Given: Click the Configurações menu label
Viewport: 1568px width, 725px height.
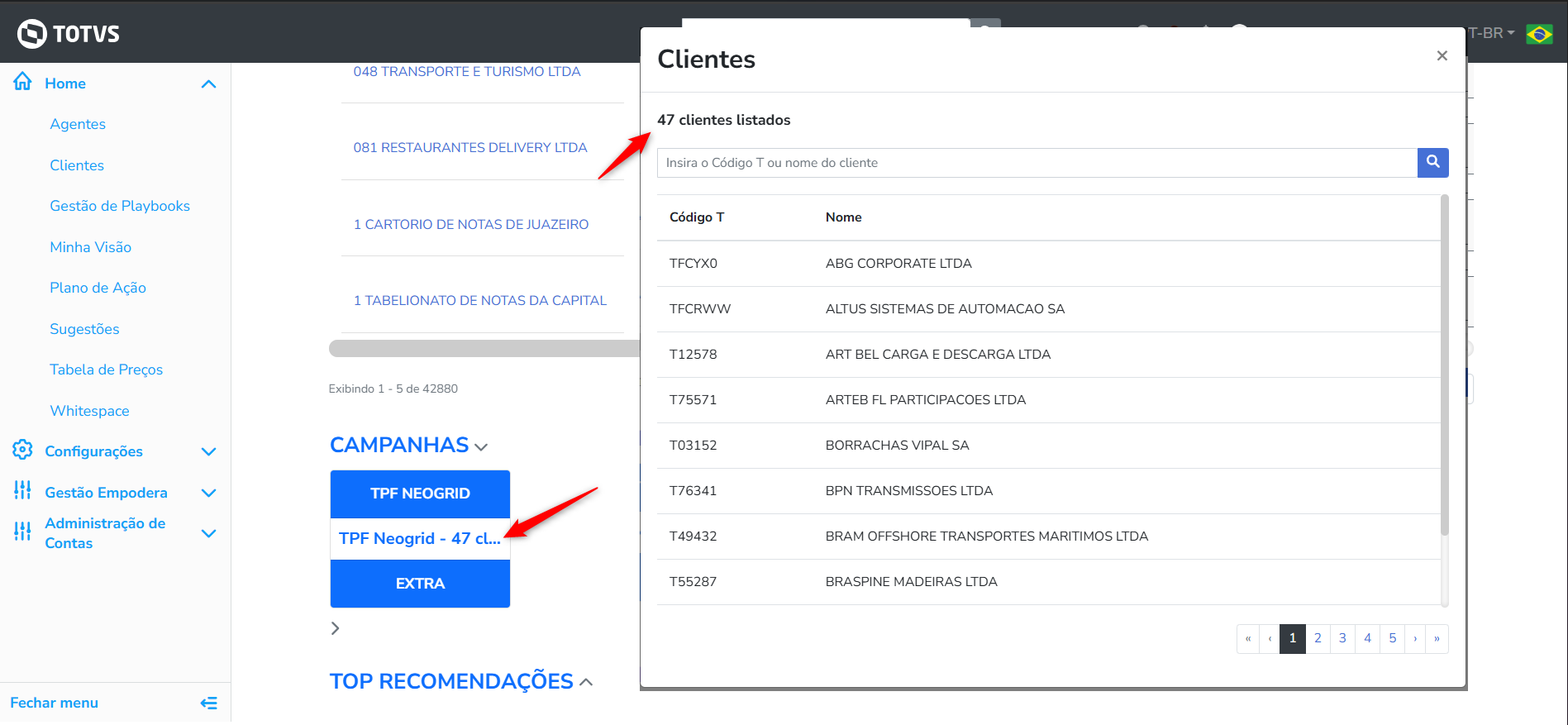Looking at the screenshot, I should coord(93,451).
